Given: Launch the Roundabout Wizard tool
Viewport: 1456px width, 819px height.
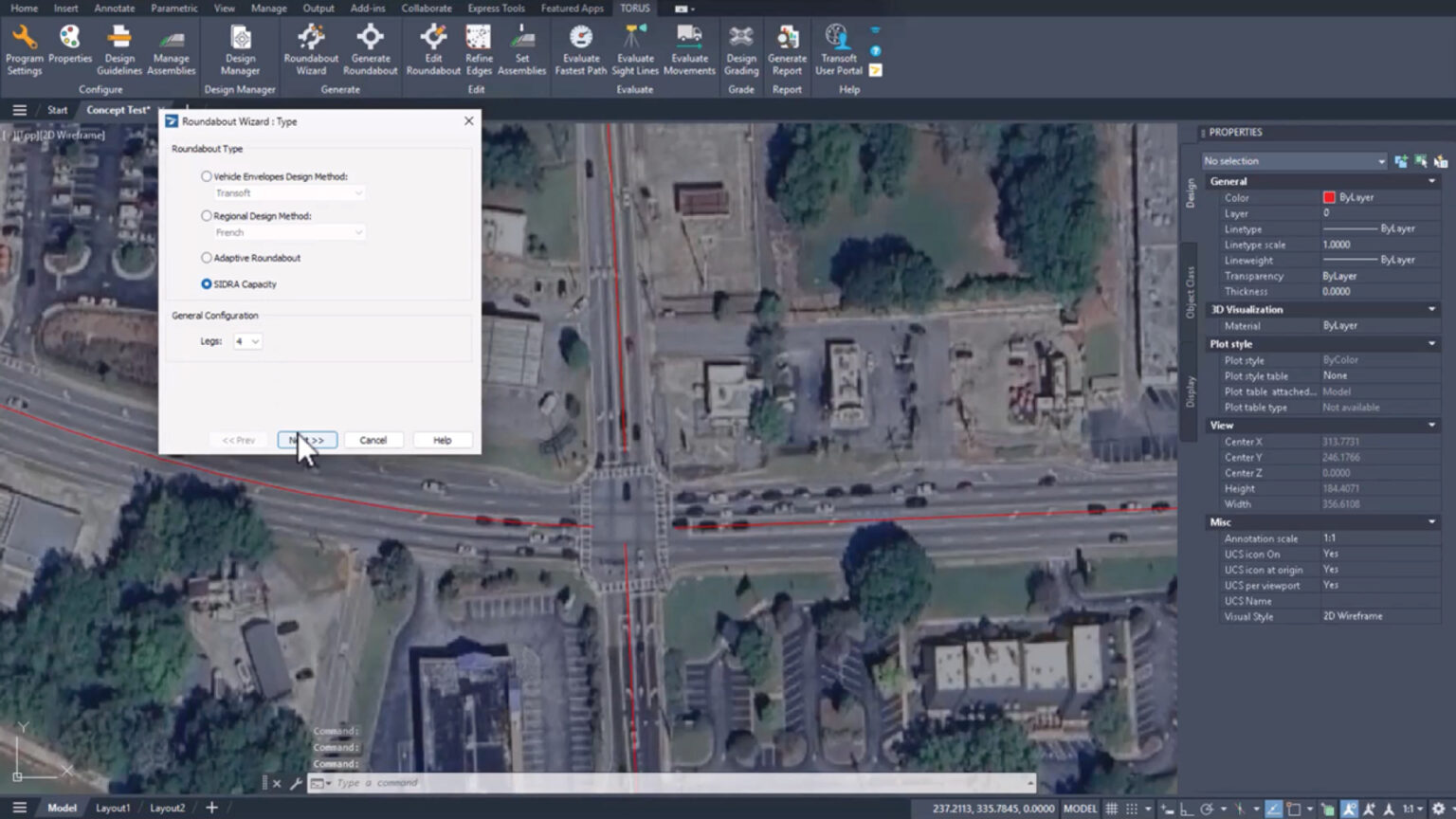Looking at the screenshot, I should click(311, 49).
